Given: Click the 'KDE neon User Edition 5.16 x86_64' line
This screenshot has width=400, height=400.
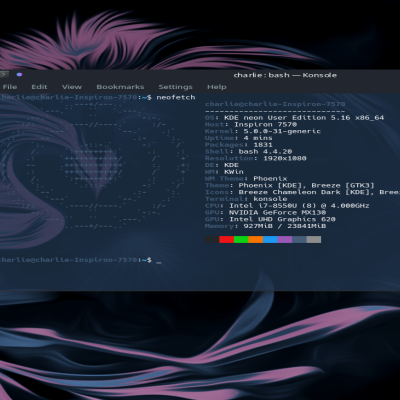Looking at the screenshot, I should coord(304,118).
